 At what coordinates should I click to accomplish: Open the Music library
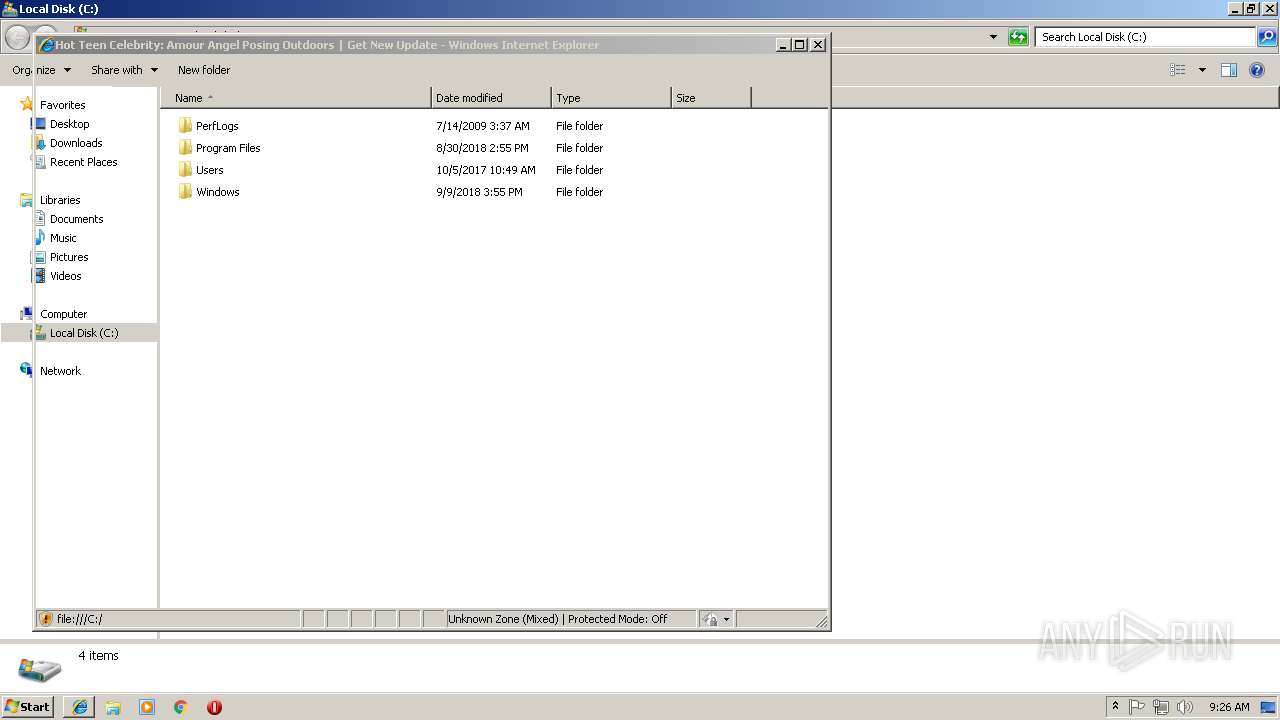[x=63, y=238]
